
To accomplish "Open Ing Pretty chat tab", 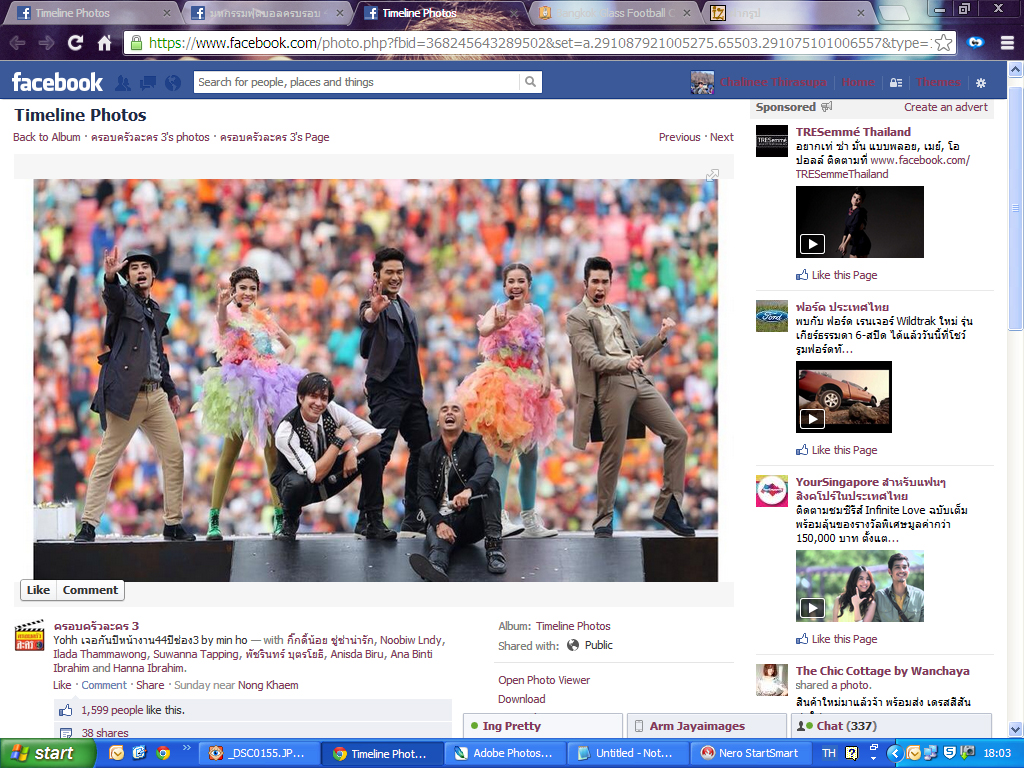I will (543, 726).
